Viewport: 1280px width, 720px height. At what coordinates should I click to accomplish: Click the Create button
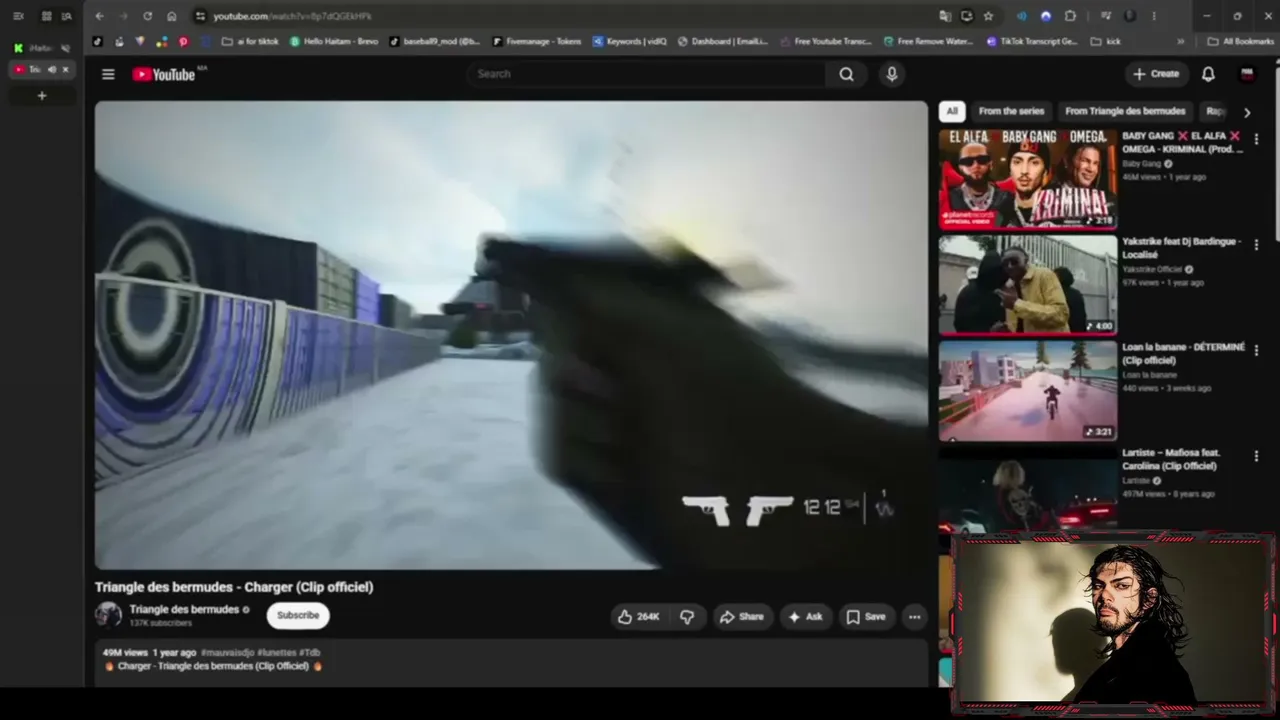point(1156,74)
